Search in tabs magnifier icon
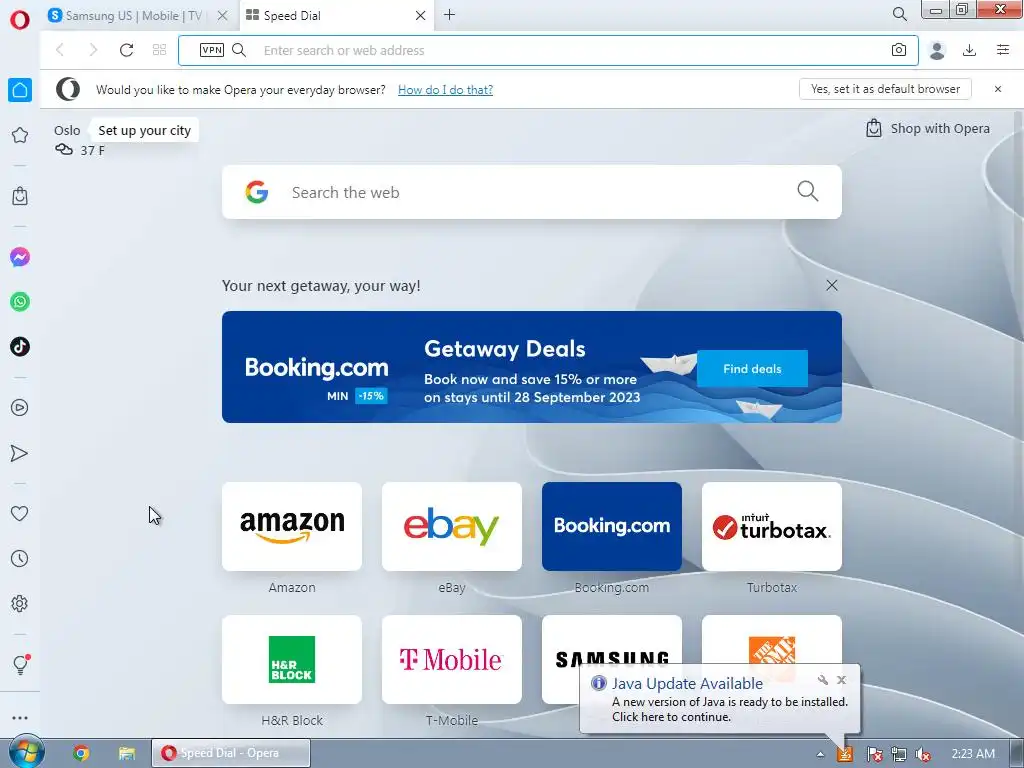The width and height of the screenshot is (1024, 768). point(899,14)
